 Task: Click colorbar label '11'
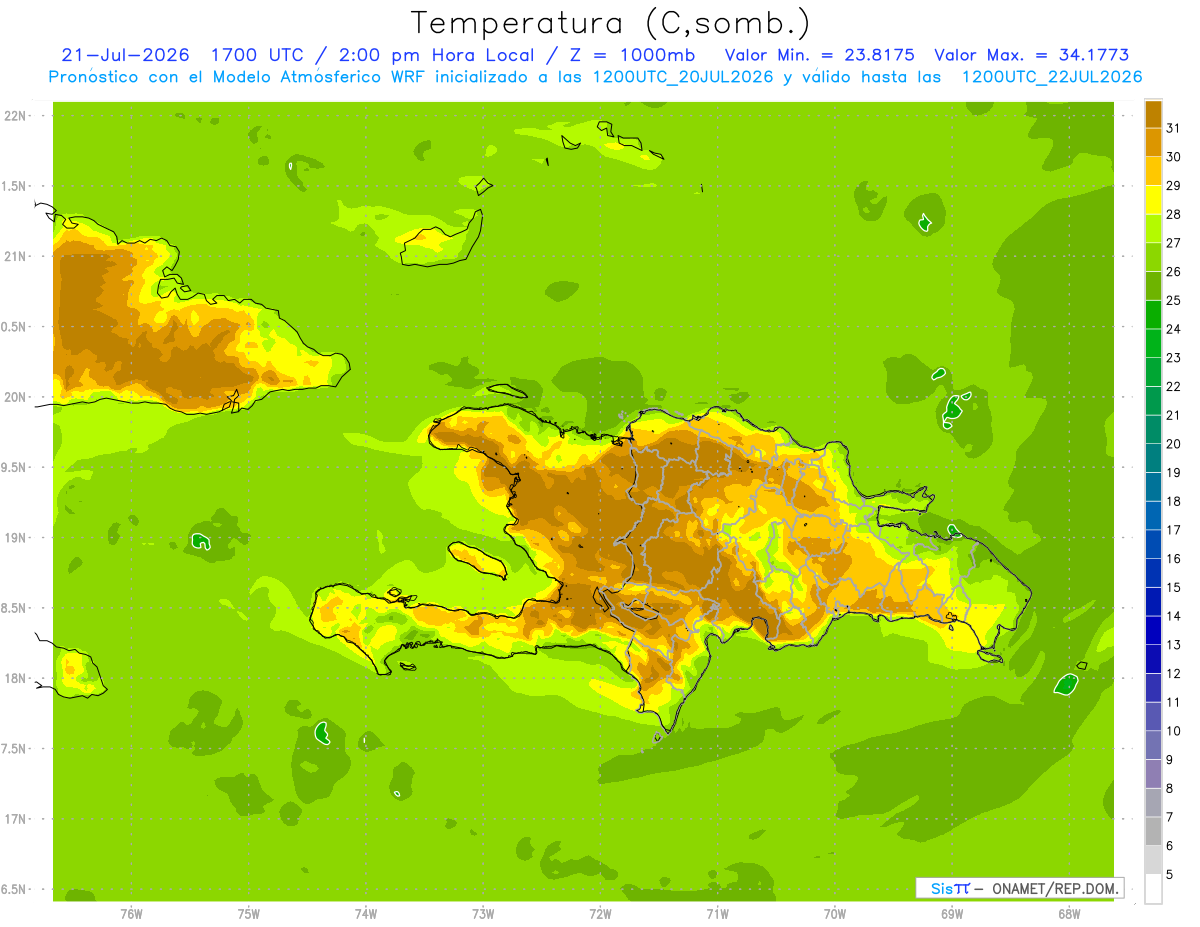(x=1172, y=702)
